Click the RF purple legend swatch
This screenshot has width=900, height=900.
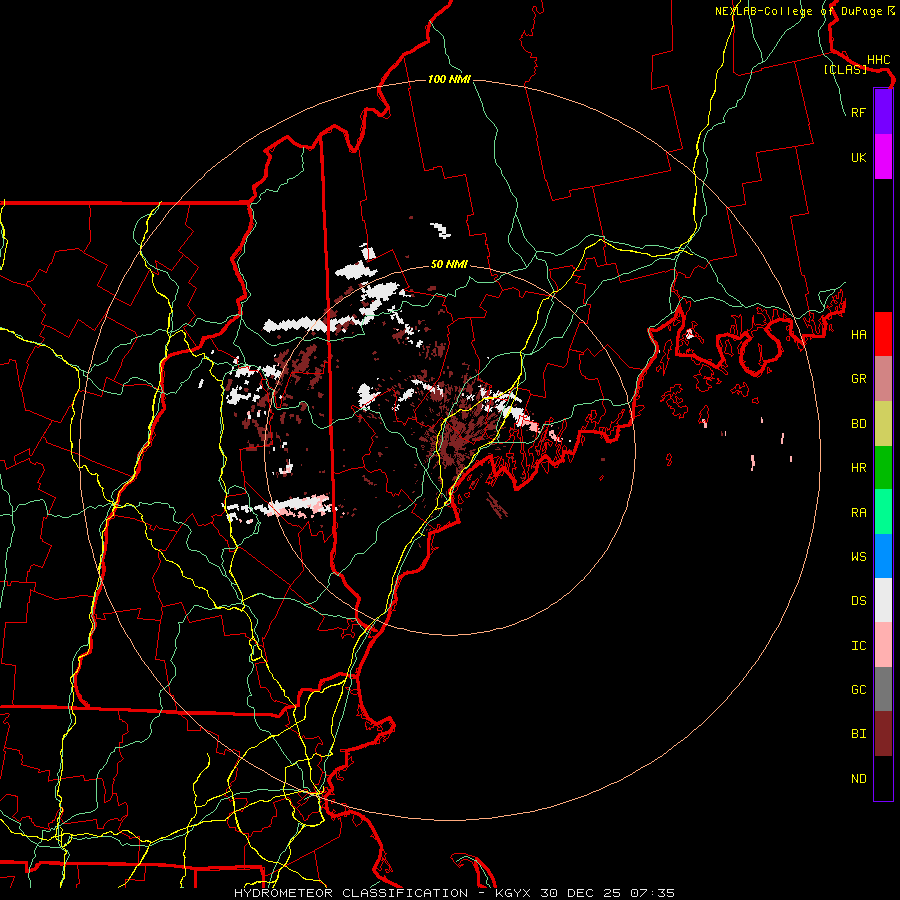pyautogui.click(x=883, y=112)
